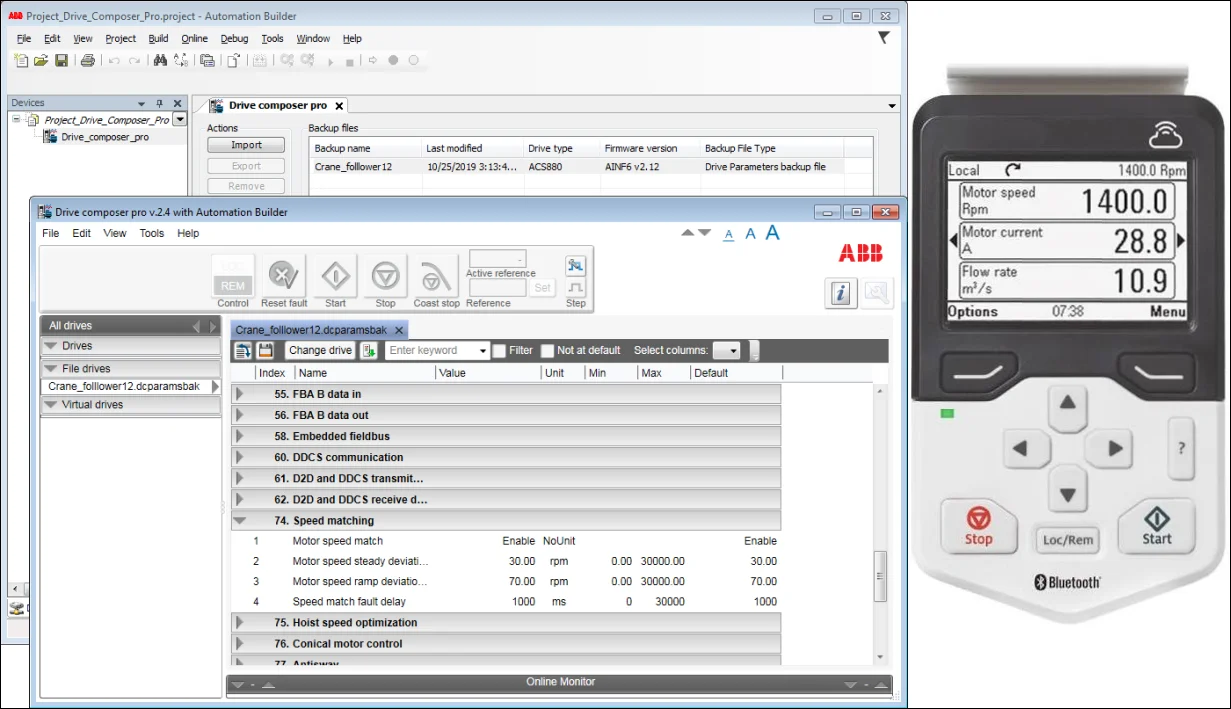Image resolution: width=1231 pixels, height=709 pixels.
Task: Pin the Devices panel
Action: click(x=159, y=103)
